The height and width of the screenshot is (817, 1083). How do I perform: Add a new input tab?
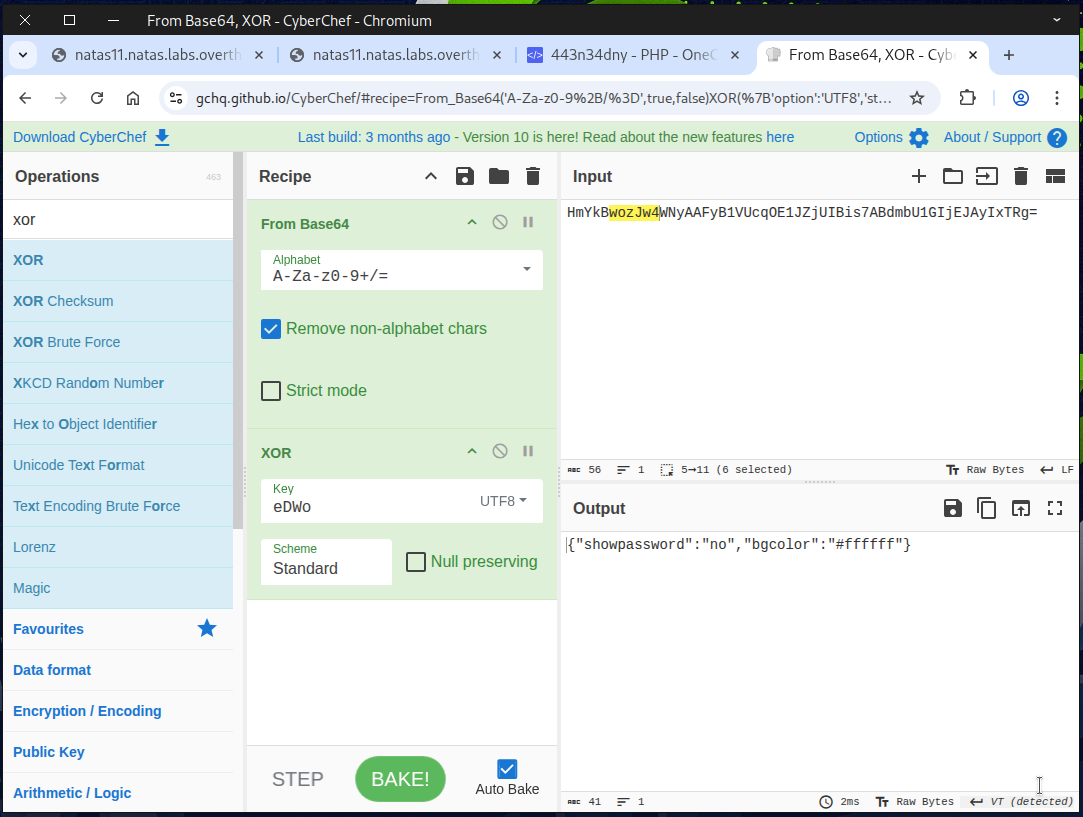(x=918, y=177)
